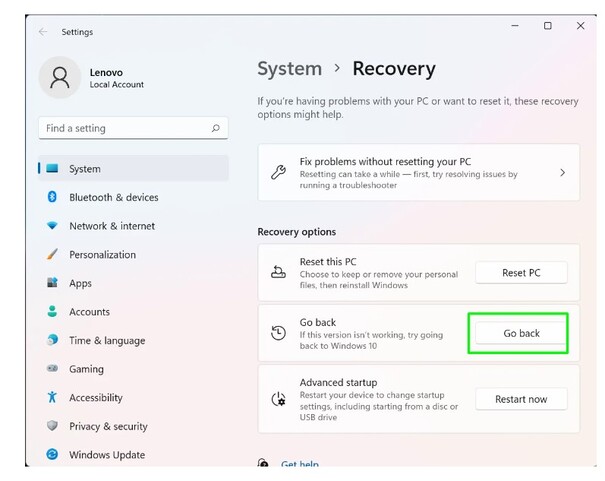Image resolution: width=605 pixels, height=481 pixels.
Task: Open Privacy & security settings
Action: [x=134, y=426]
